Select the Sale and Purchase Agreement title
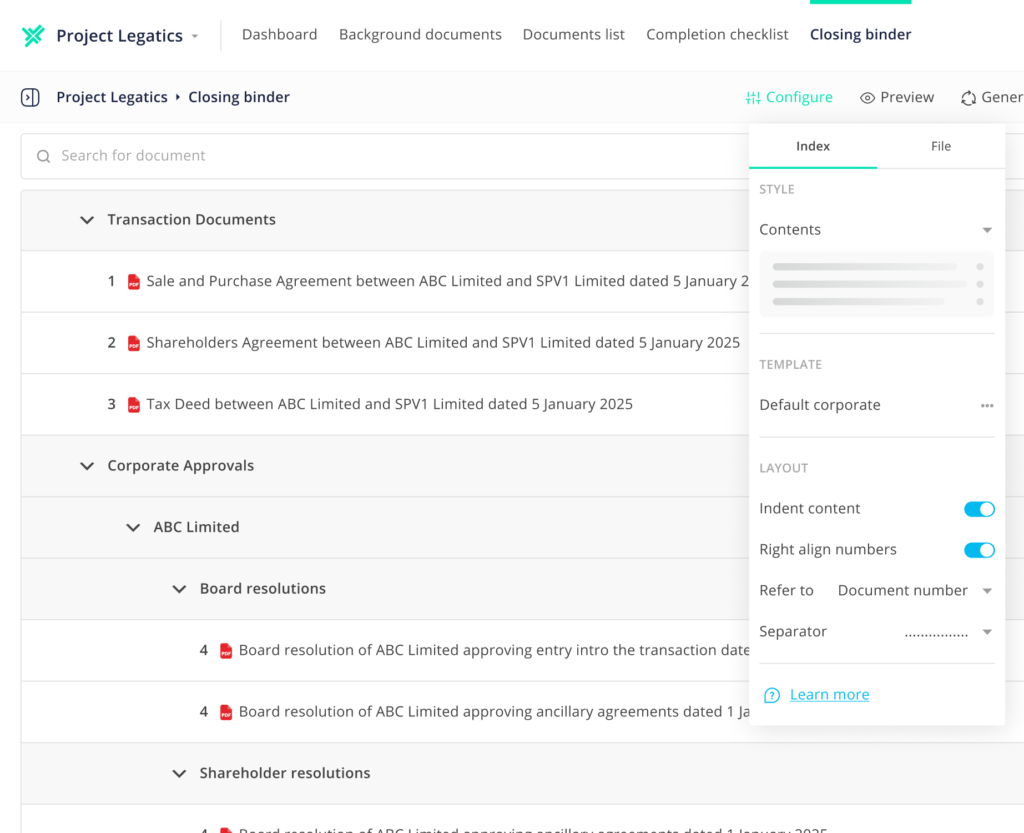Image resolution: width=1024 pixels, height=833 pixels. [x=447, y=281]
